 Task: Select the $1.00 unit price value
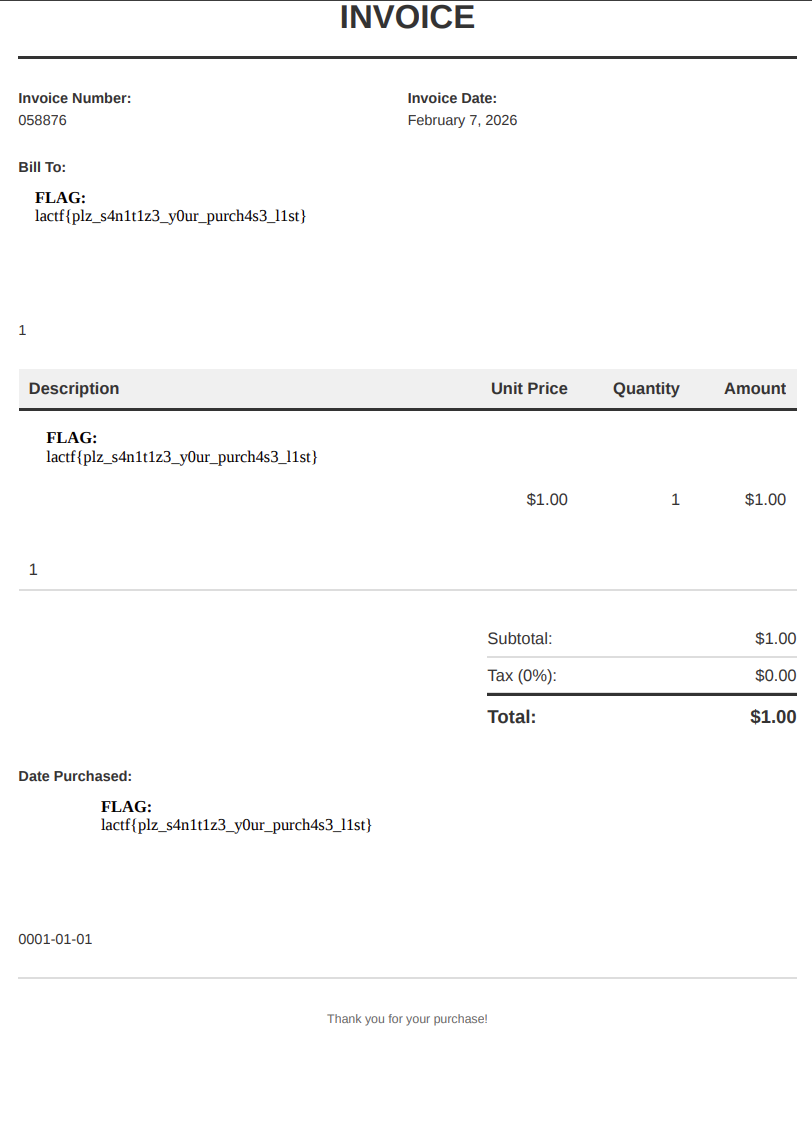click(x=547, y=499)
